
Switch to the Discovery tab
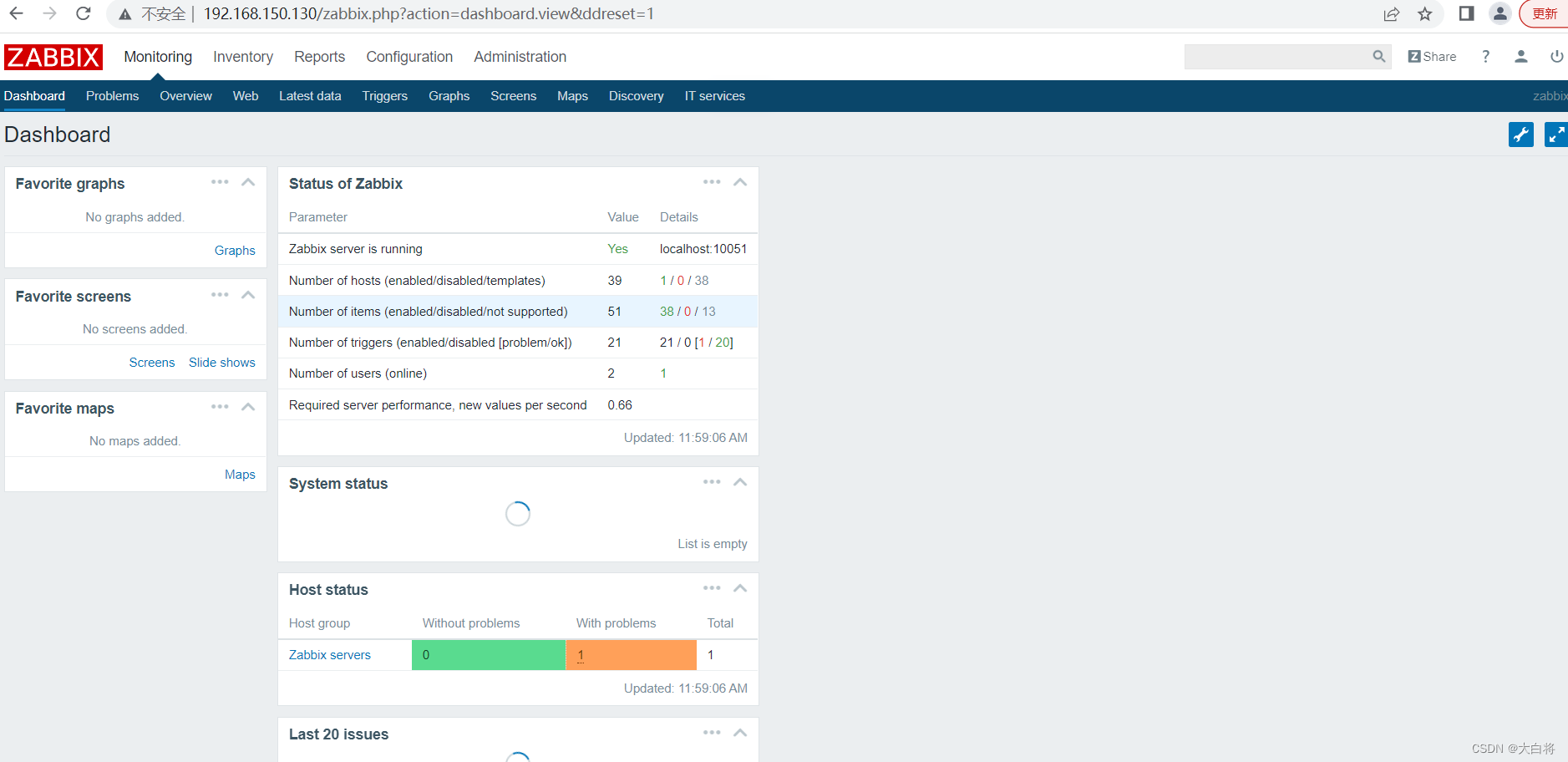pyautogui.click(x=637, y=96)
